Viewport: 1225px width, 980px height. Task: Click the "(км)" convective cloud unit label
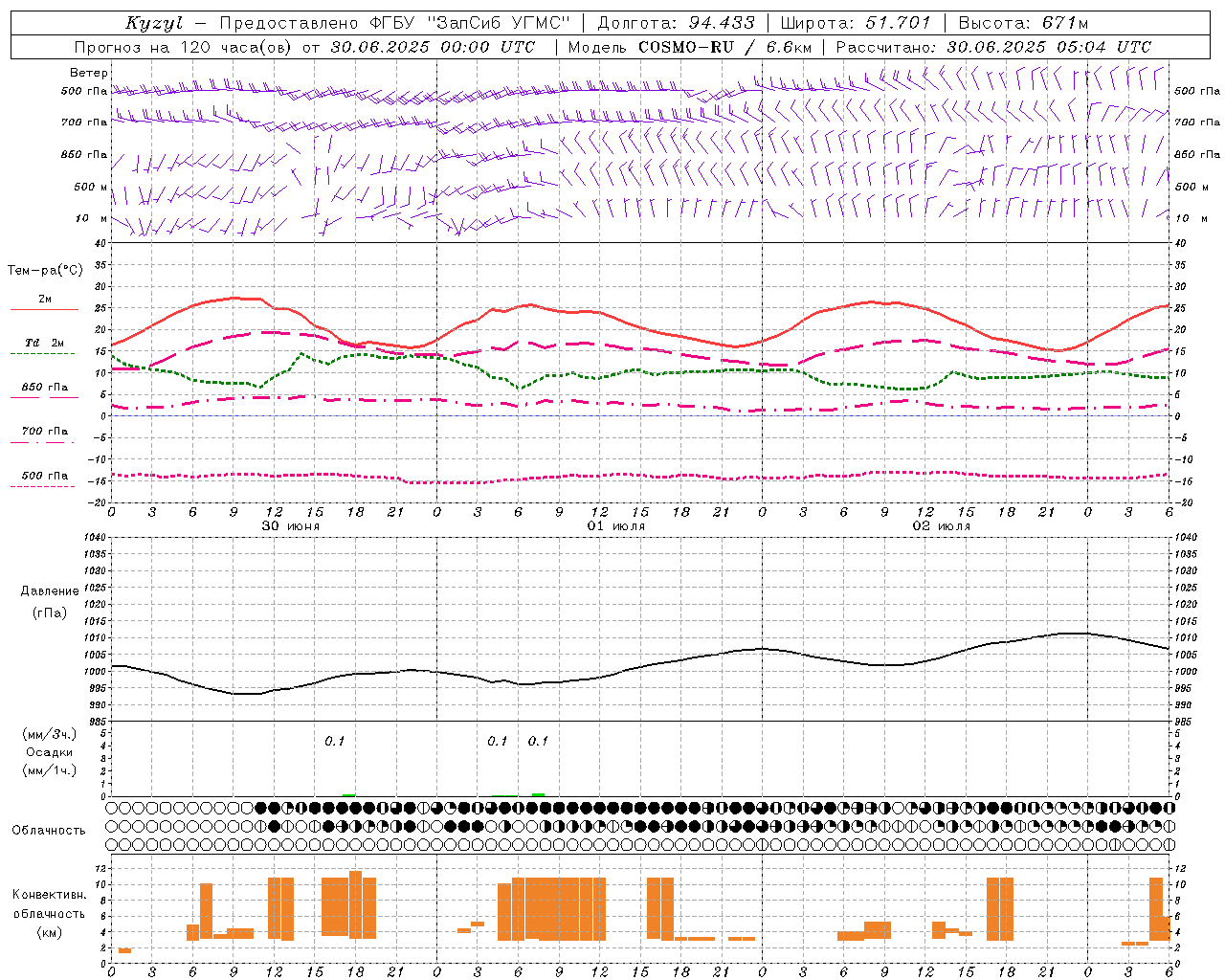[50, 933]
